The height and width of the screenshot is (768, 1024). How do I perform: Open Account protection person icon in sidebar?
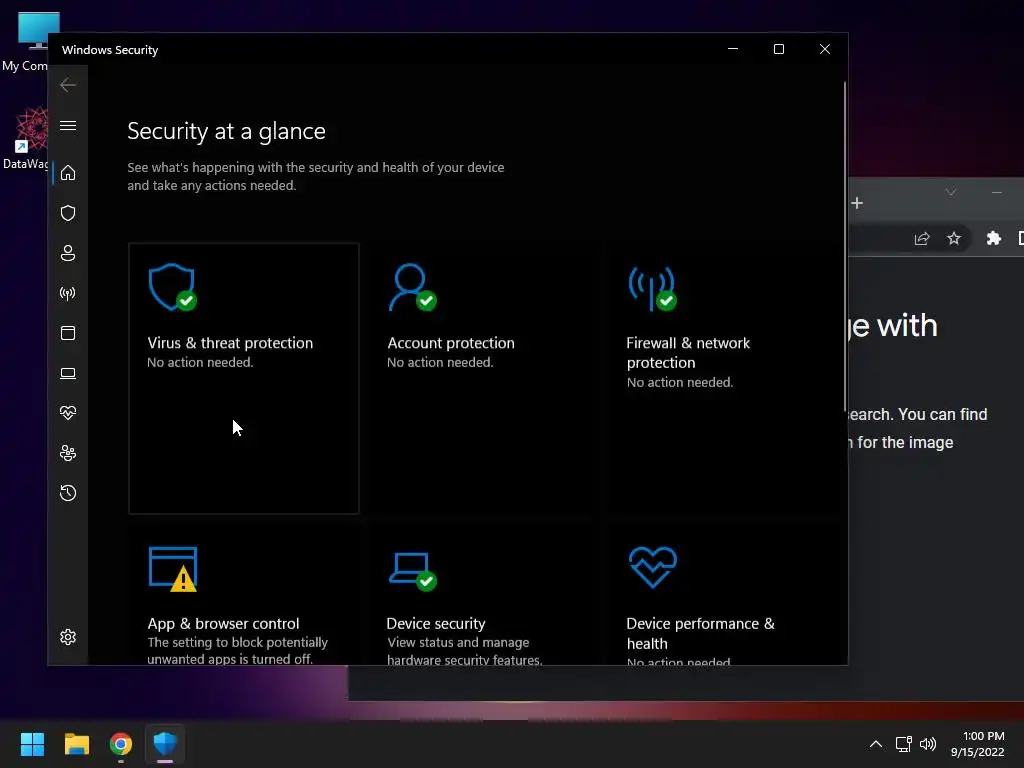pos(68,253)
